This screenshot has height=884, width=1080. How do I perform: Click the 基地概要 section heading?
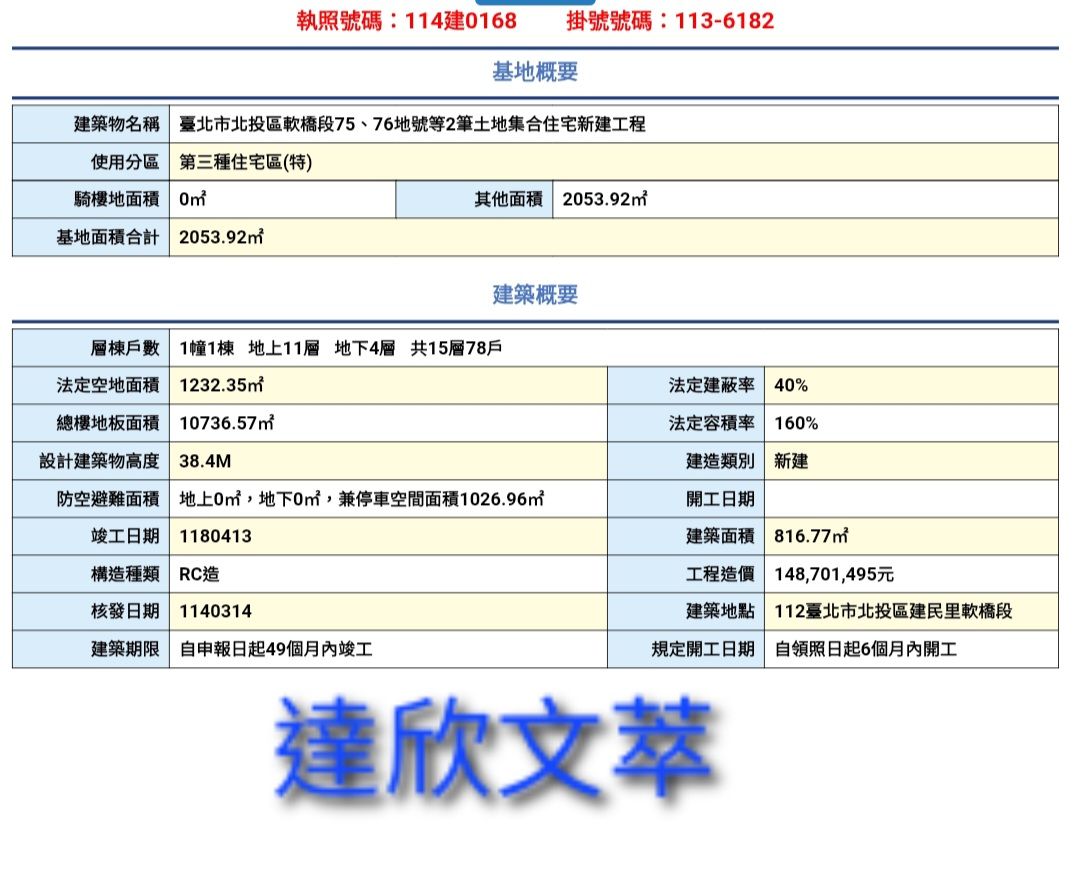click(535, 72)
